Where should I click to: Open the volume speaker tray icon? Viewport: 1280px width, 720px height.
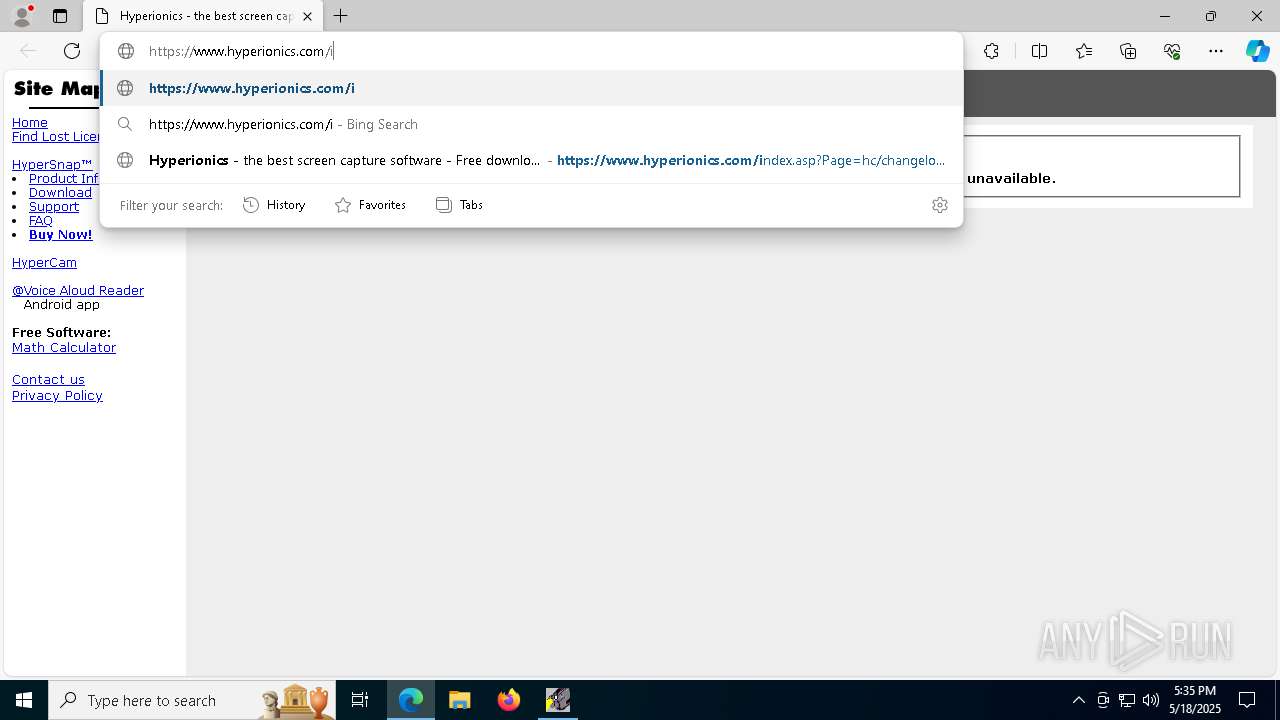1151,700
